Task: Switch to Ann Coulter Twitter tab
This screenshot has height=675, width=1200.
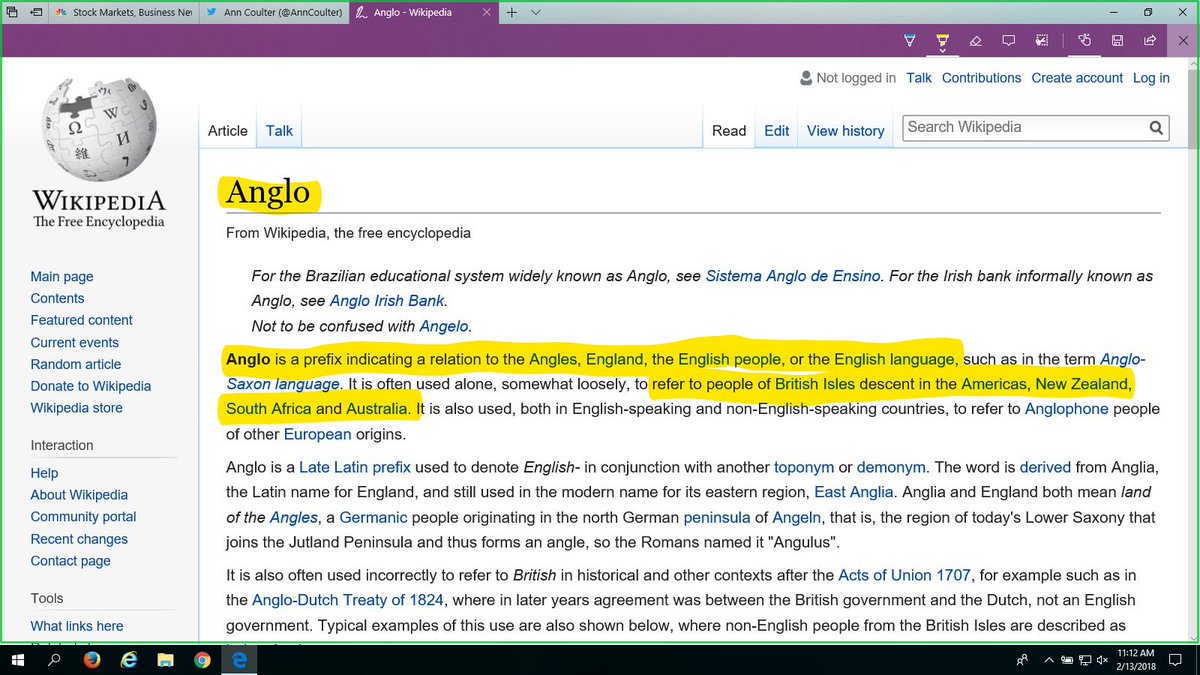Action: pos(274,12)
